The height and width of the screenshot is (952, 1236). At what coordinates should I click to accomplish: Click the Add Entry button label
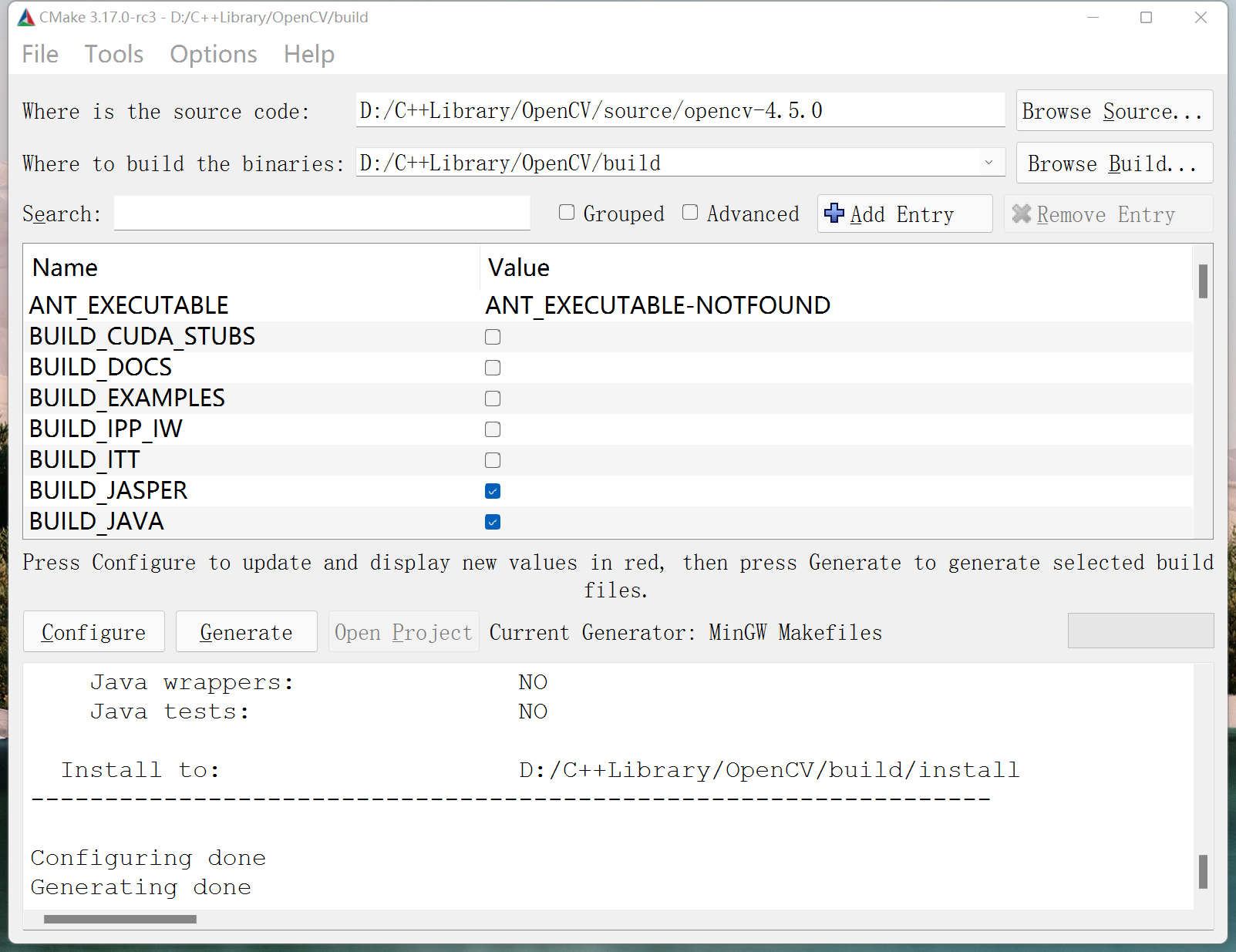point(902,214)
